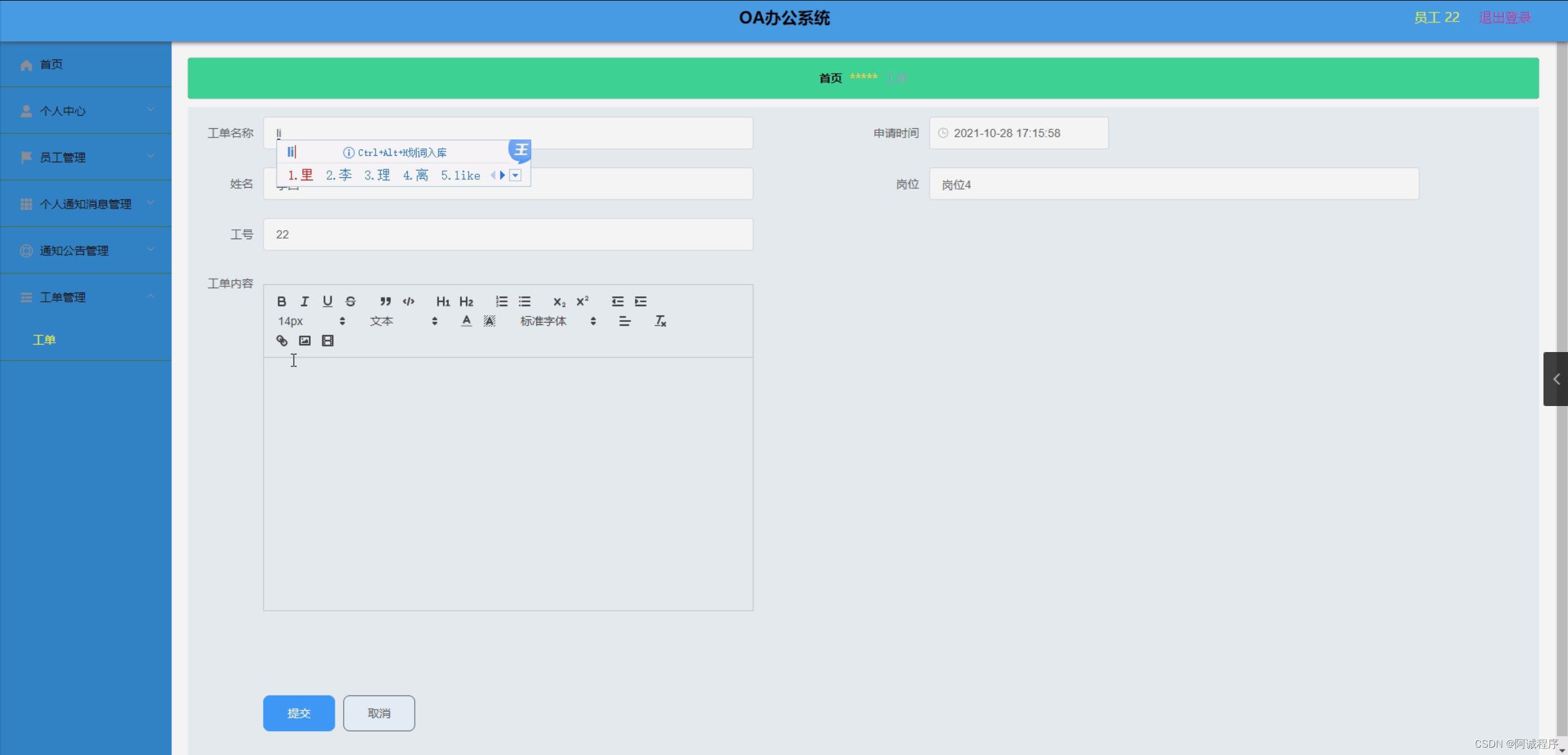Insert a hyperlink in the editor
The image size is (1568, 755).
282,340
